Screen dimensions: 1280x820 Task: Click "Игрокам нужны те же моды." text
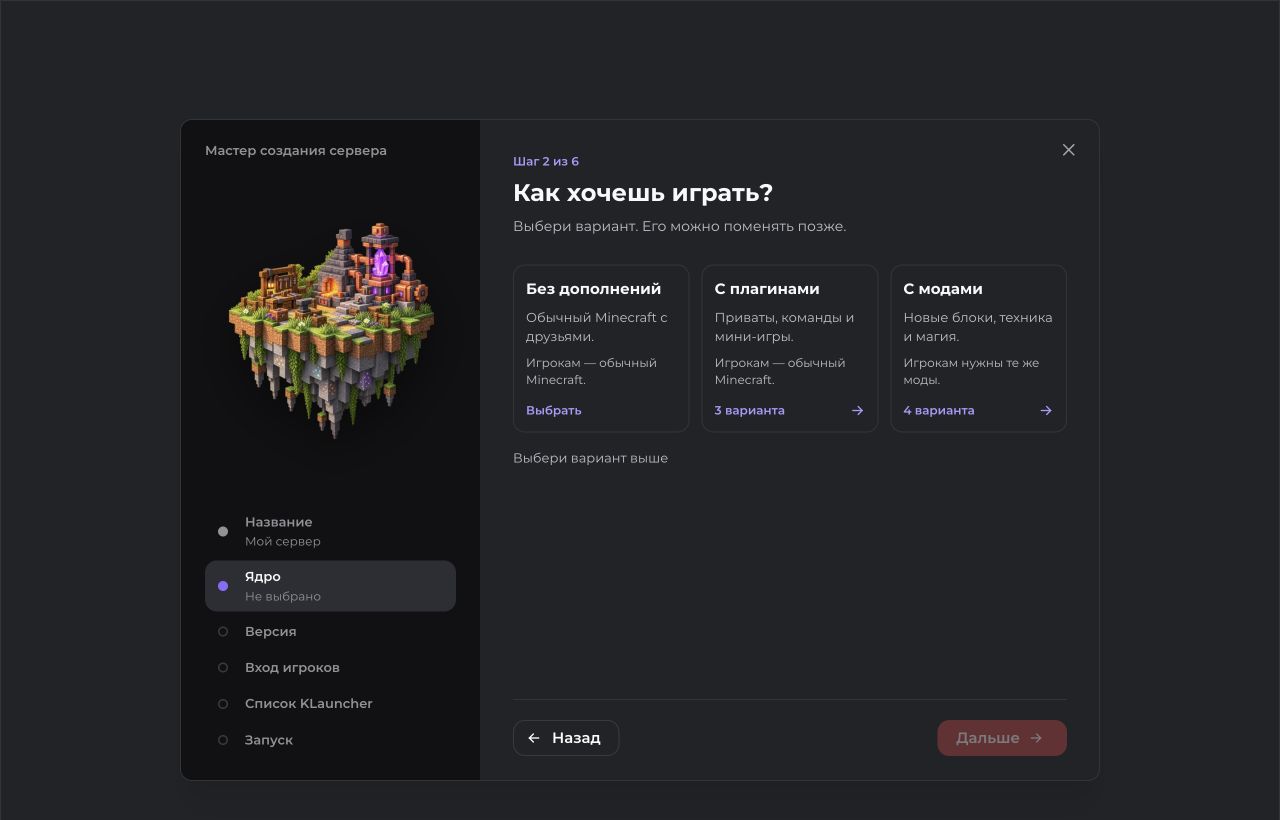coord(971,371)
